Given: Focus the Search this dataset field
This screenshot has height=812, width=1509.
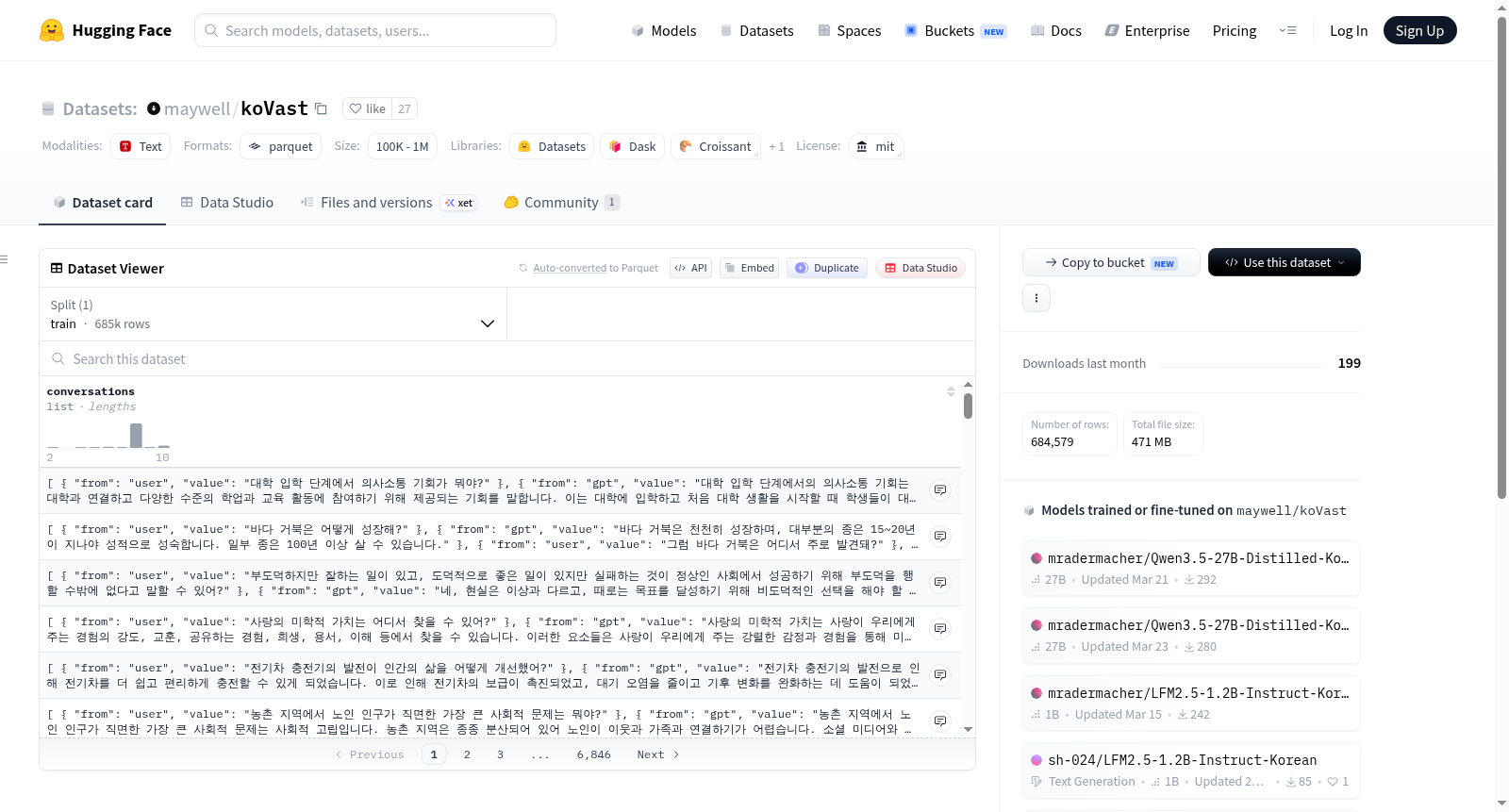Looking at the screenshot, I should pos(507,358).
